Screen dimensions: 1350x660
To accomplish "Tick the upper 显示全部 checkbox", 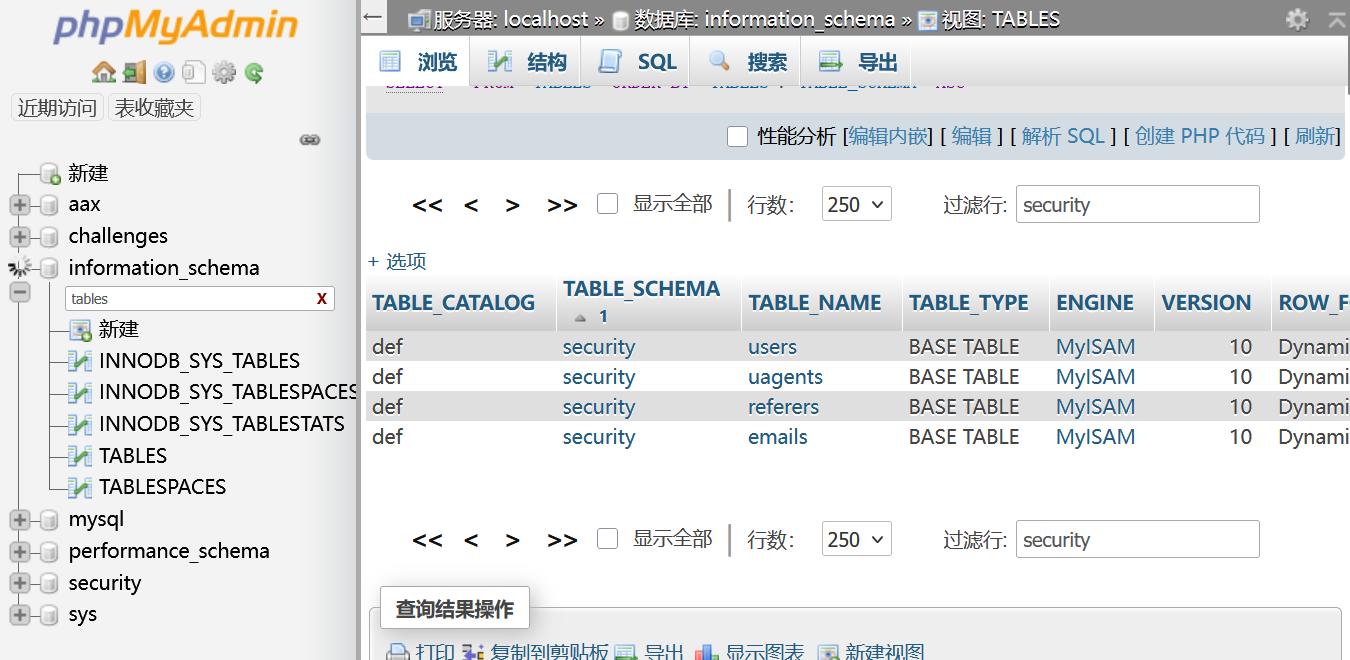I will 607,204.
